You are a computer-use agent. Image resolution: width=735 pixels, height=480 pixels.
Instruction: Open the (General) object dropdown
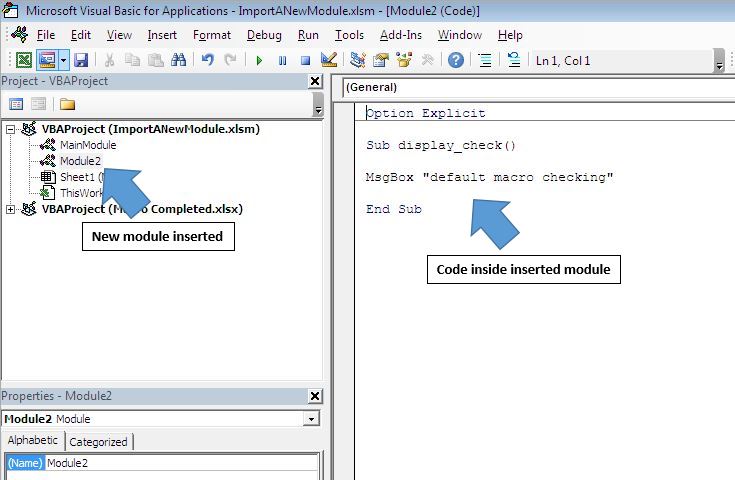pos(539,87)
